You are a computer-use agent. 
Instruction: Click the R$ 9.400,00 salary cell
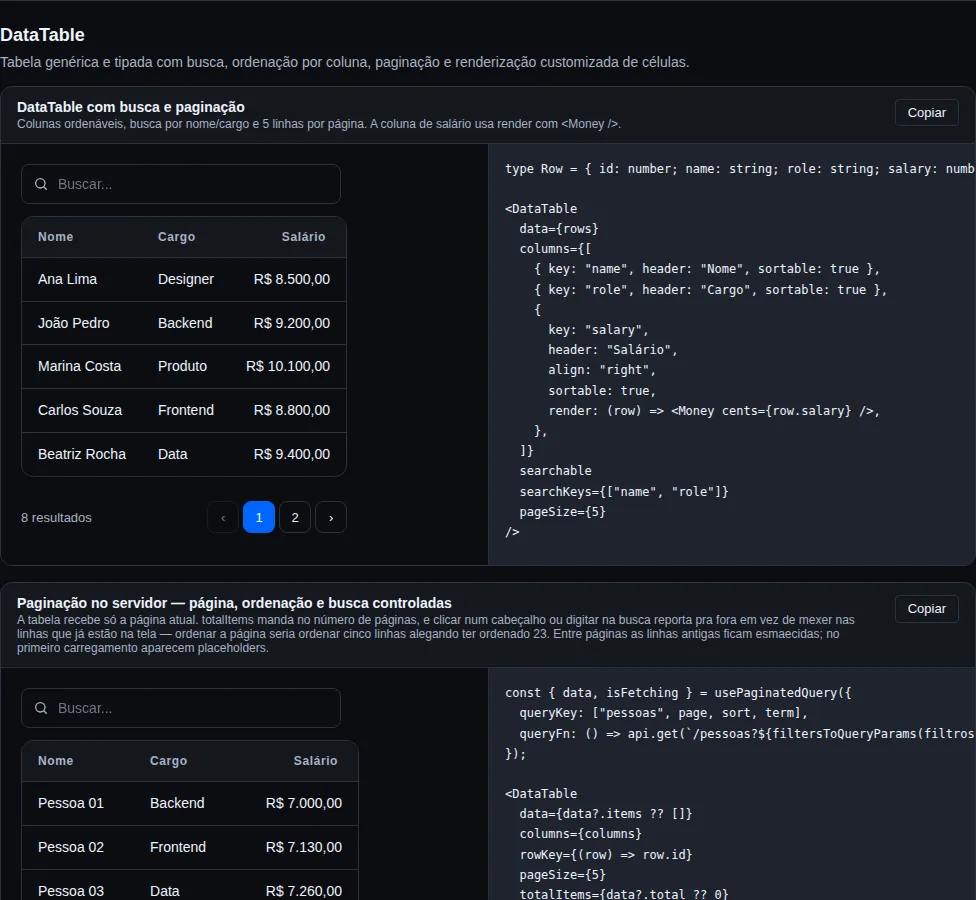[291, 454]
